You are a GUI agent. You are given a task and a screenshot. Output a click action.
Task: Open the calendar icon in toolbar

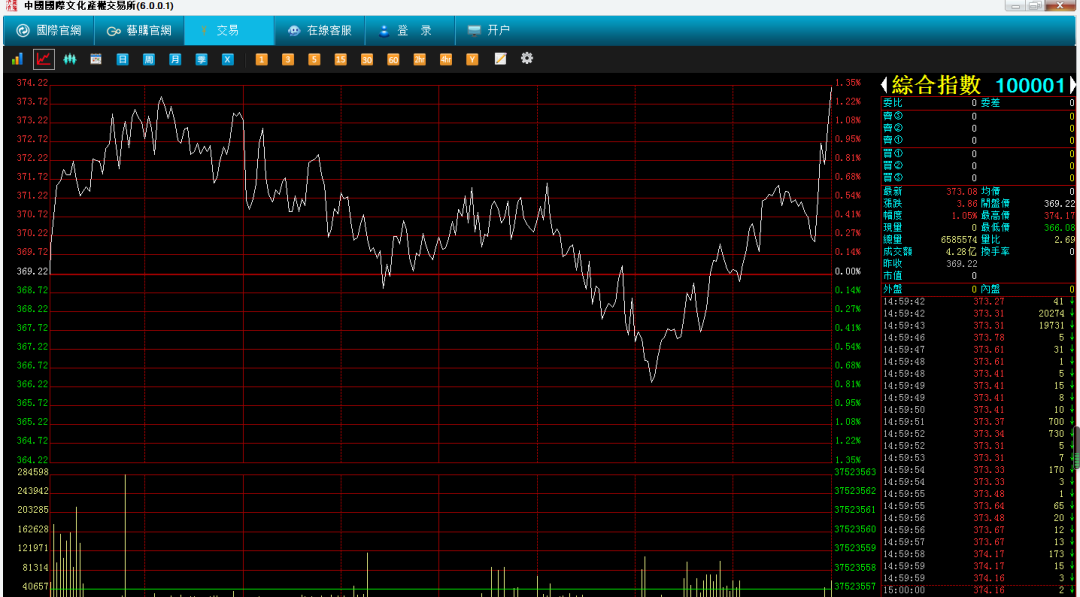coord(96,59)
